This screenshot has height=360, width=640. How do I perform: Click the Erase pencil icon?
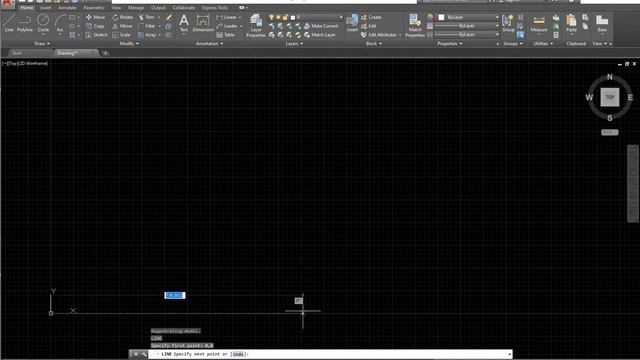click(169, 17)
